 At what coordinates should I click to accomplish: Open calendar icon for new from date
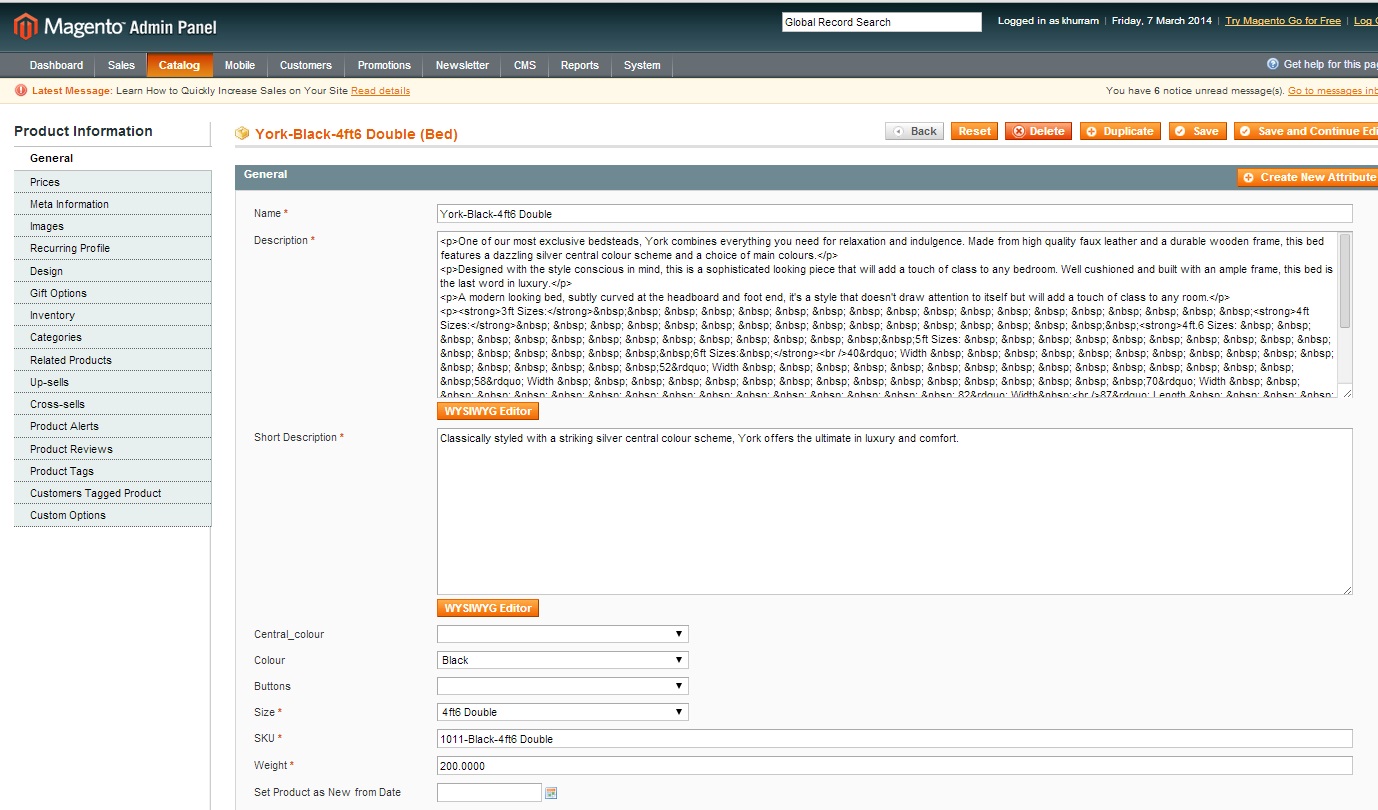pyautogui.click(x=551, y=793)
